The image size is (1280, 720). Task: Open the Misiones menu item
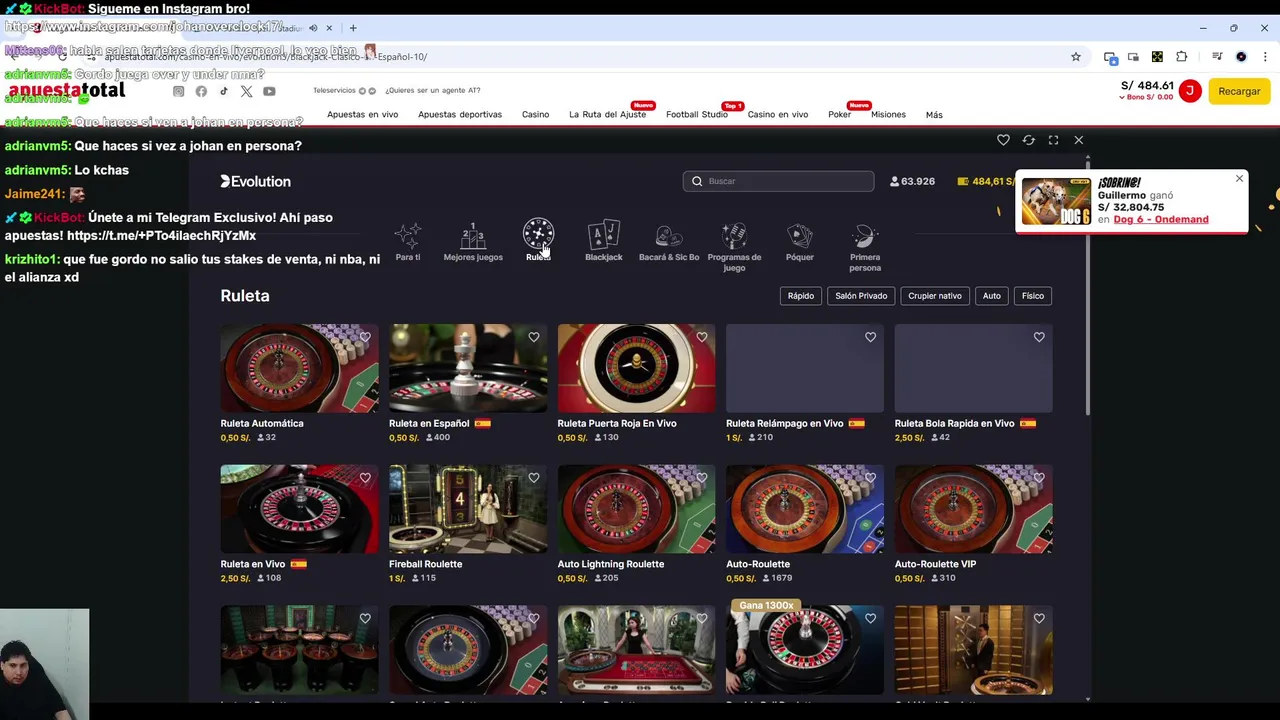tap(888, 115)
